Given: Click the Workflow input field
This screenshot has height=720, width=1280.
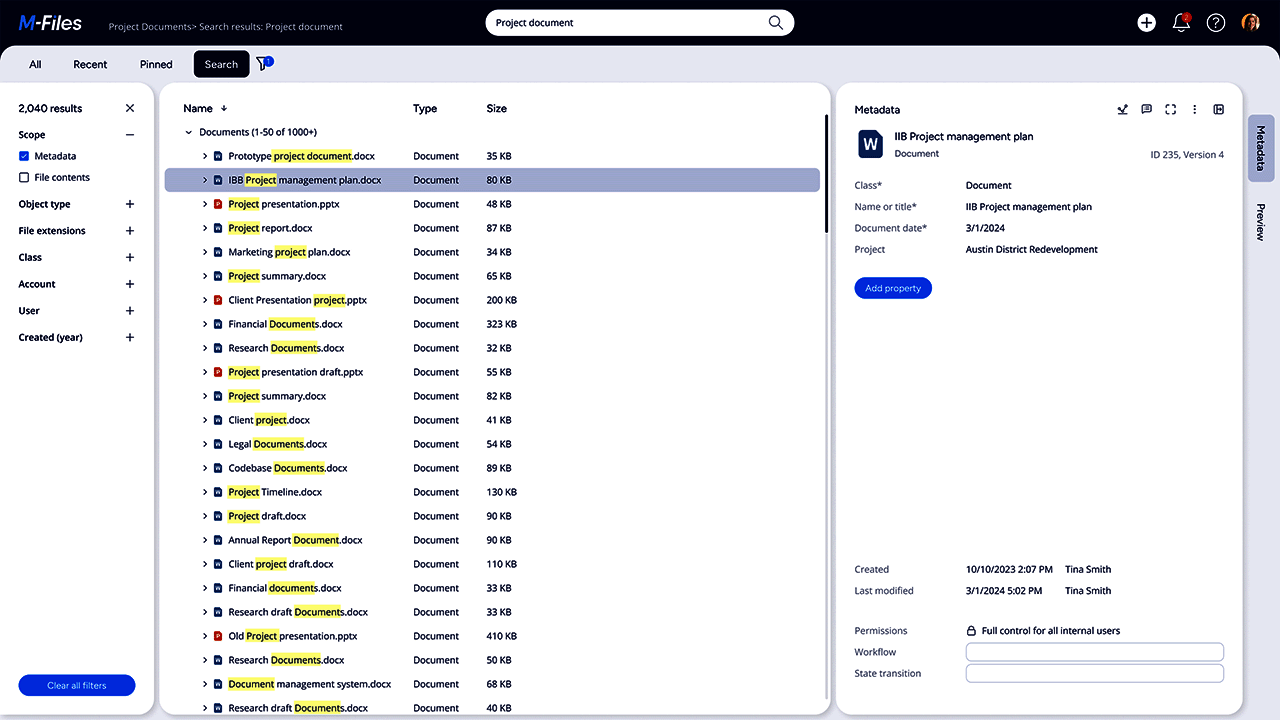Looking at the screenshot, I should (1094, 652).
